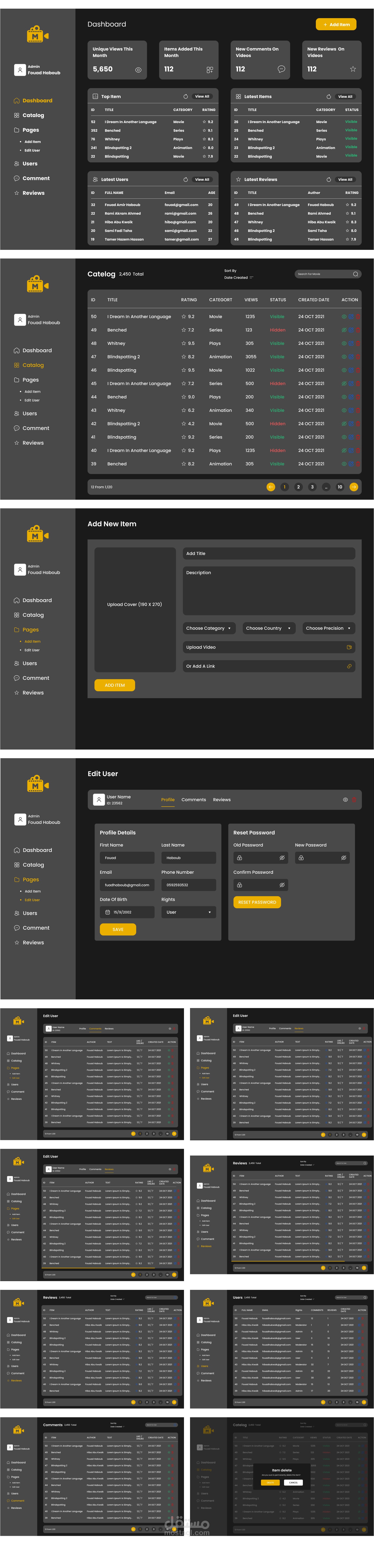Click the SAVE button in Profile Details
Image resolution: width=374 pixels, height=1568 pixels.
pyautogui.click(x=118, y=929)
